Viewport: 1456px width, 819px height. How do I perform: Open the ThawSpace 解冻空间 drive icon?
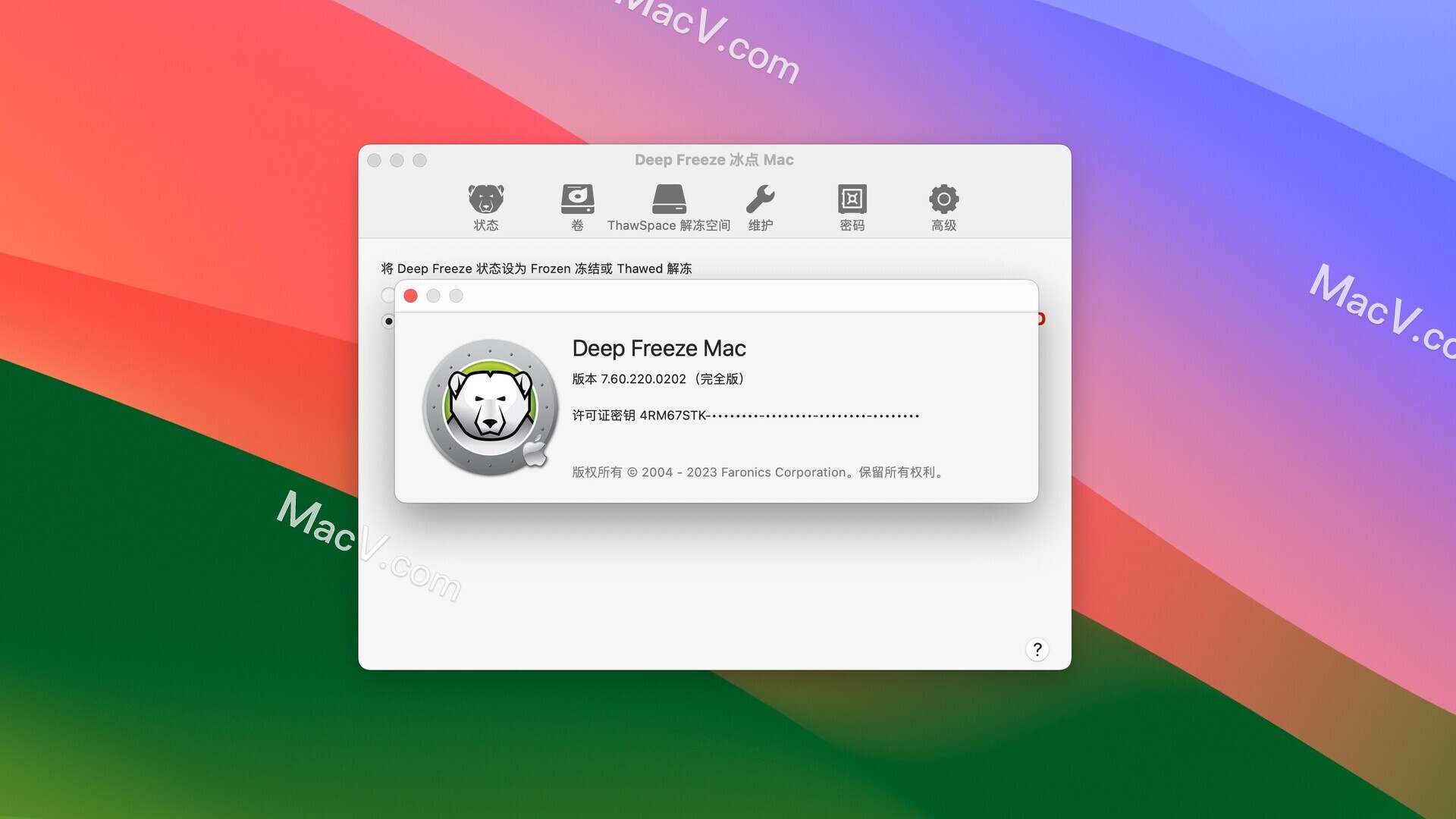[x=669, y=199]
